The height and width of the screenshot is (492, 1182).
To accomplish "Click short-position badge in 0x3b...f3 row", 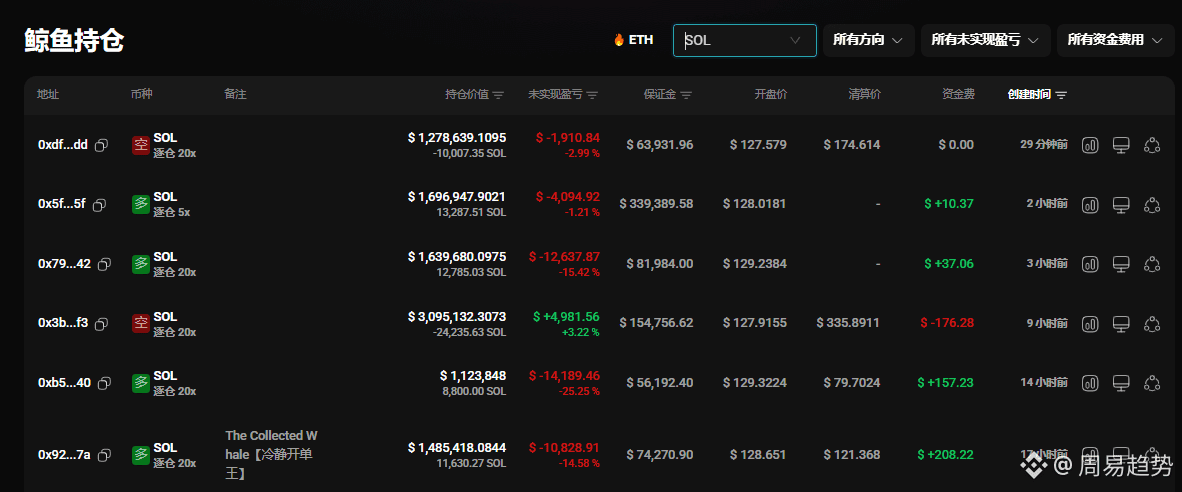I will [141, 323].
